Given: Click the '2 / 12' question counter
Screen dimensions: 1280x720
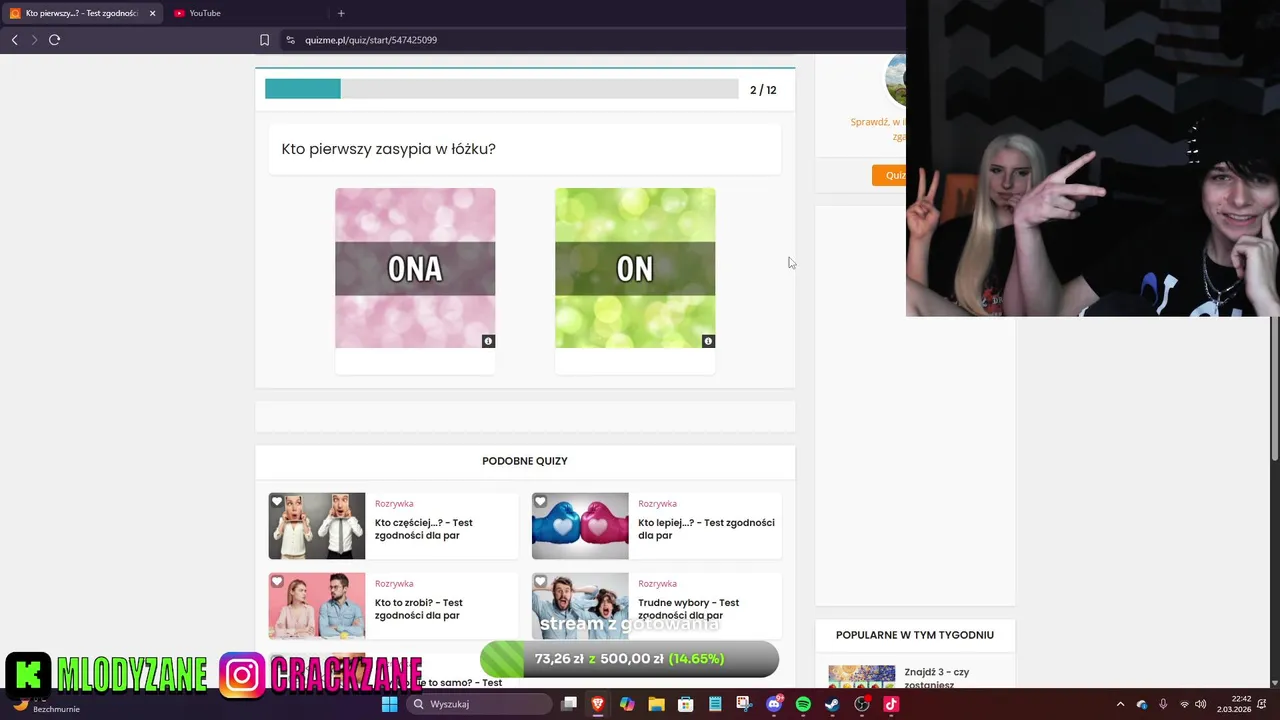Looking at the screenshot, I should [x=763, y=90].
